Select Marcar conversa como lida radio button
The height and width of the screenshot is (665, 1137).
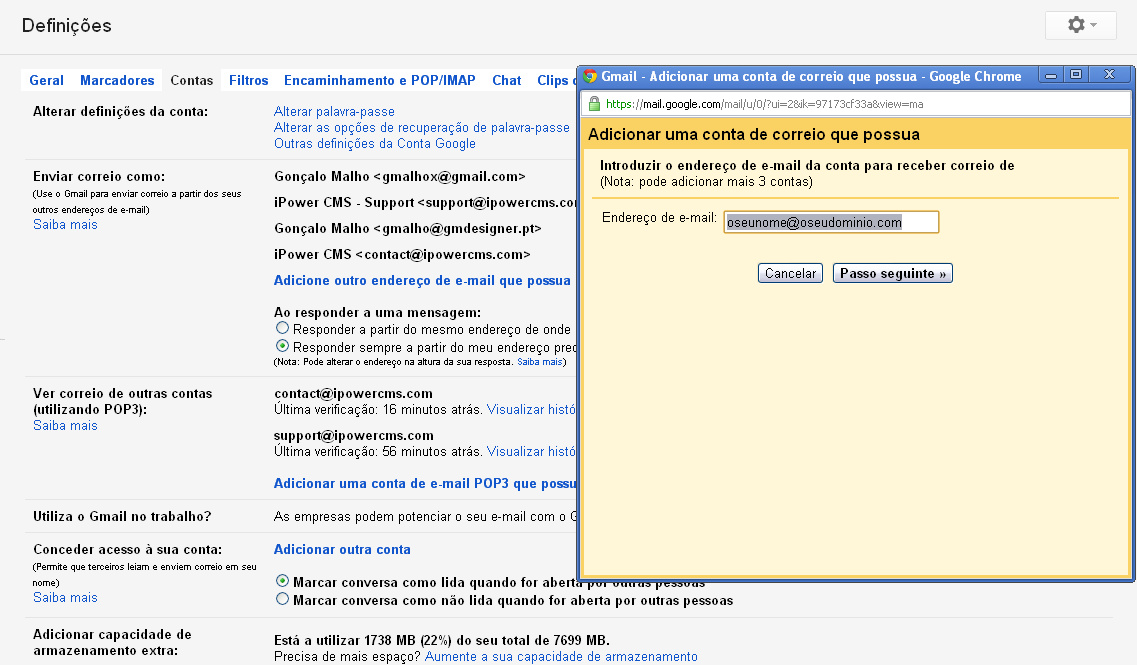click(282, 581)
